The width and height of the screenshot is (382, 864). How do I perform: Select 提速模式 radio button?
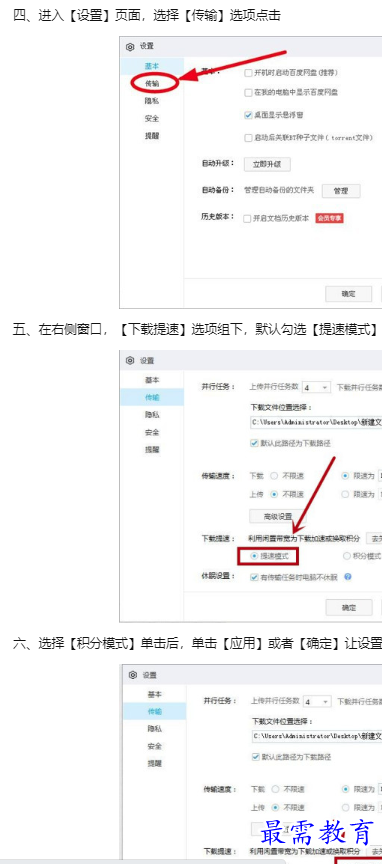point(254,557)
